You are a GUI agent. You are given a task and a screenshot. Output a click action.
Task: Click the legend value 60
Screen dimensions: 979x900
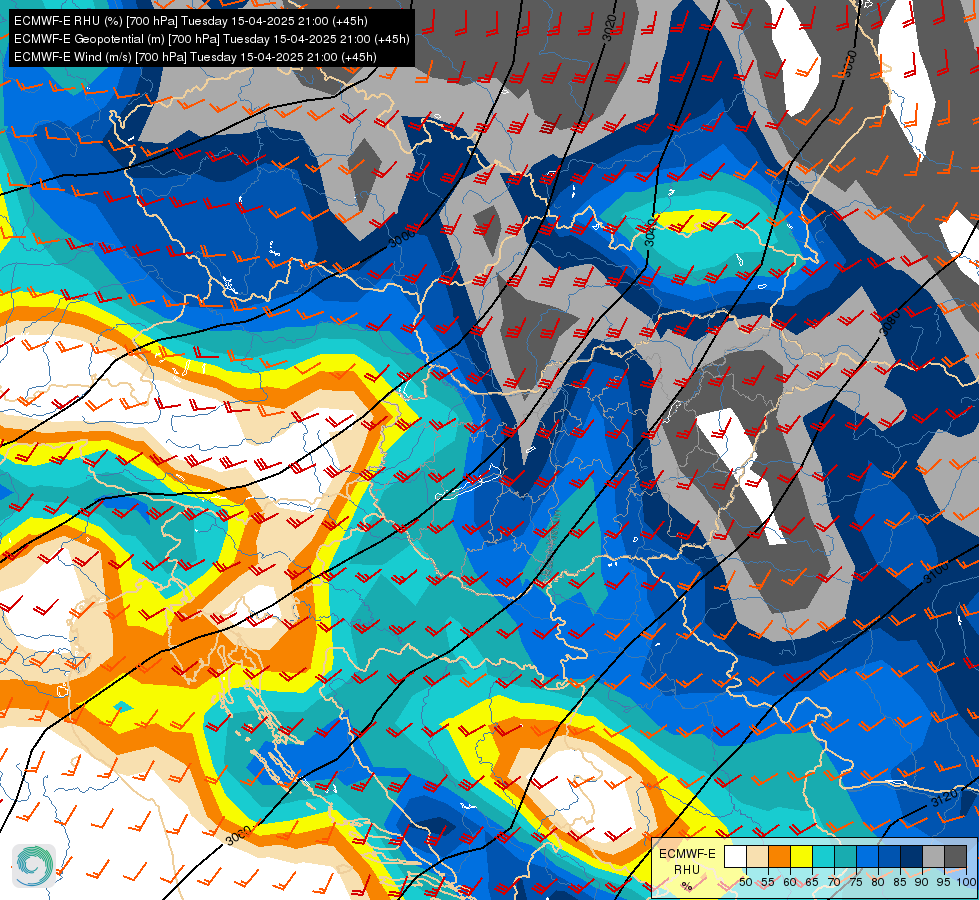click(x=790, y=882)
